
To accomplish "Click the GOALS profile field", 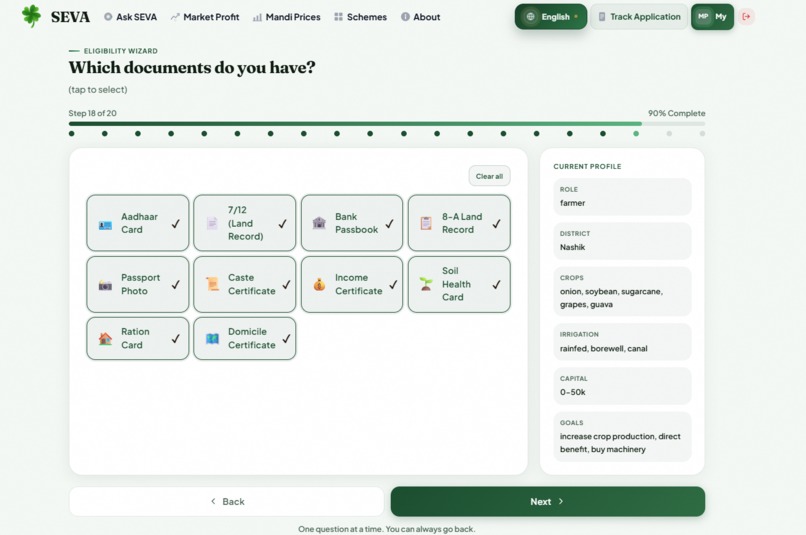I will [x=622, y=436].
